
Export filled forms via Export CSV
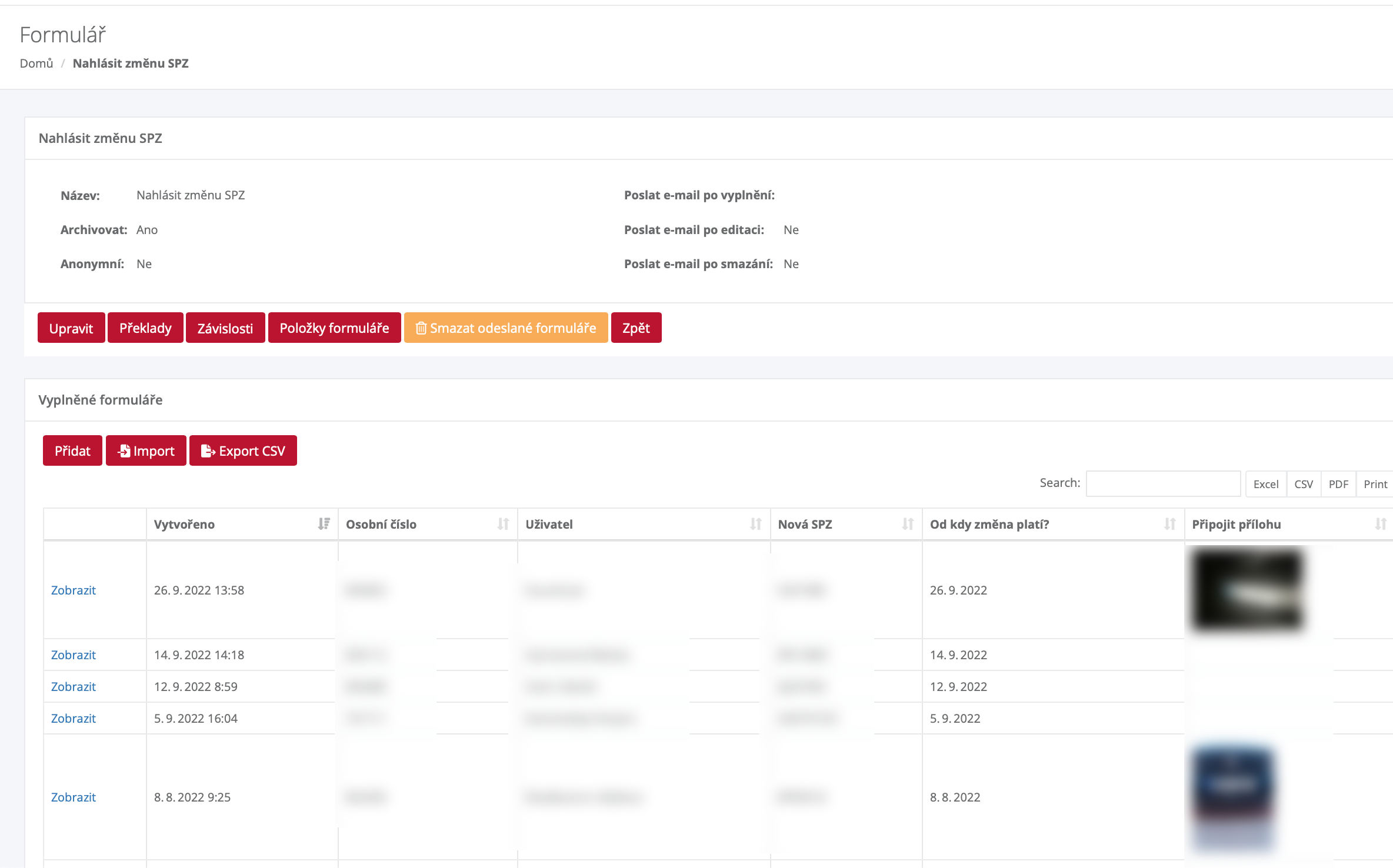point(243,451)
